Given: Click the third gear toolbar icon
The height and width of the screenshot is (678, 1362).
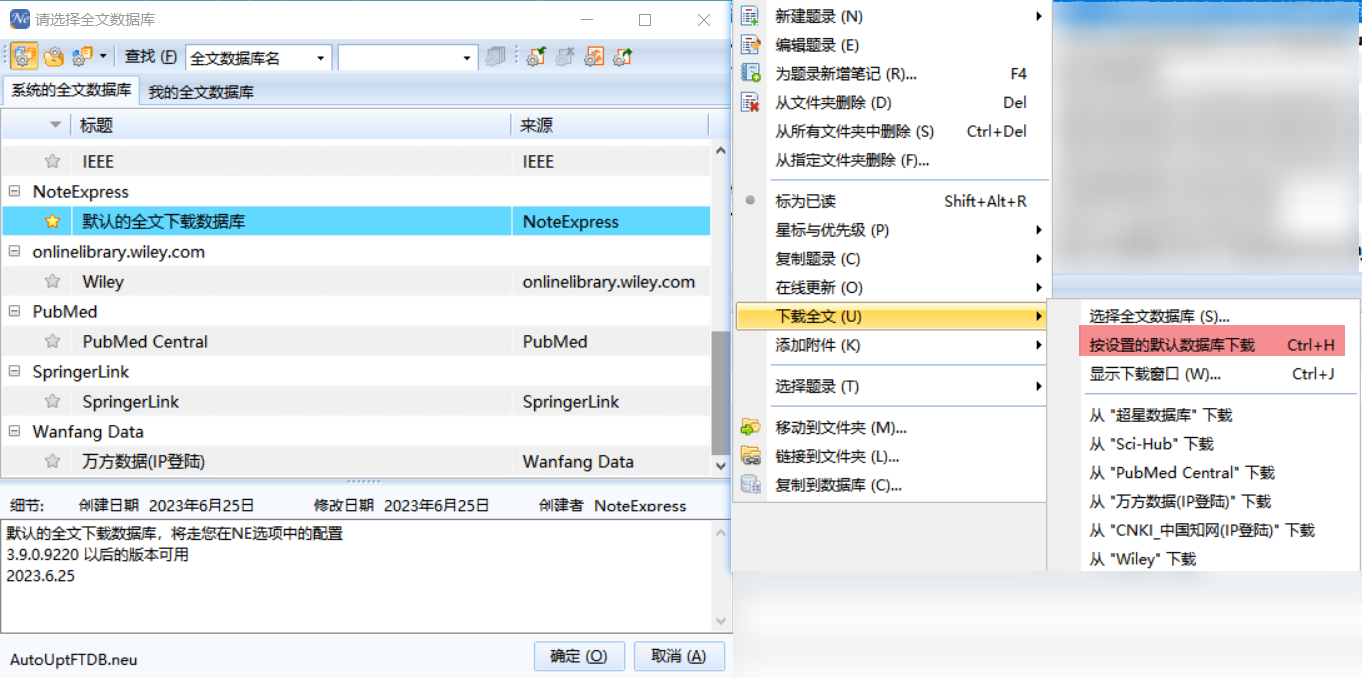Looking at the screenshot, I should (81, 57).
